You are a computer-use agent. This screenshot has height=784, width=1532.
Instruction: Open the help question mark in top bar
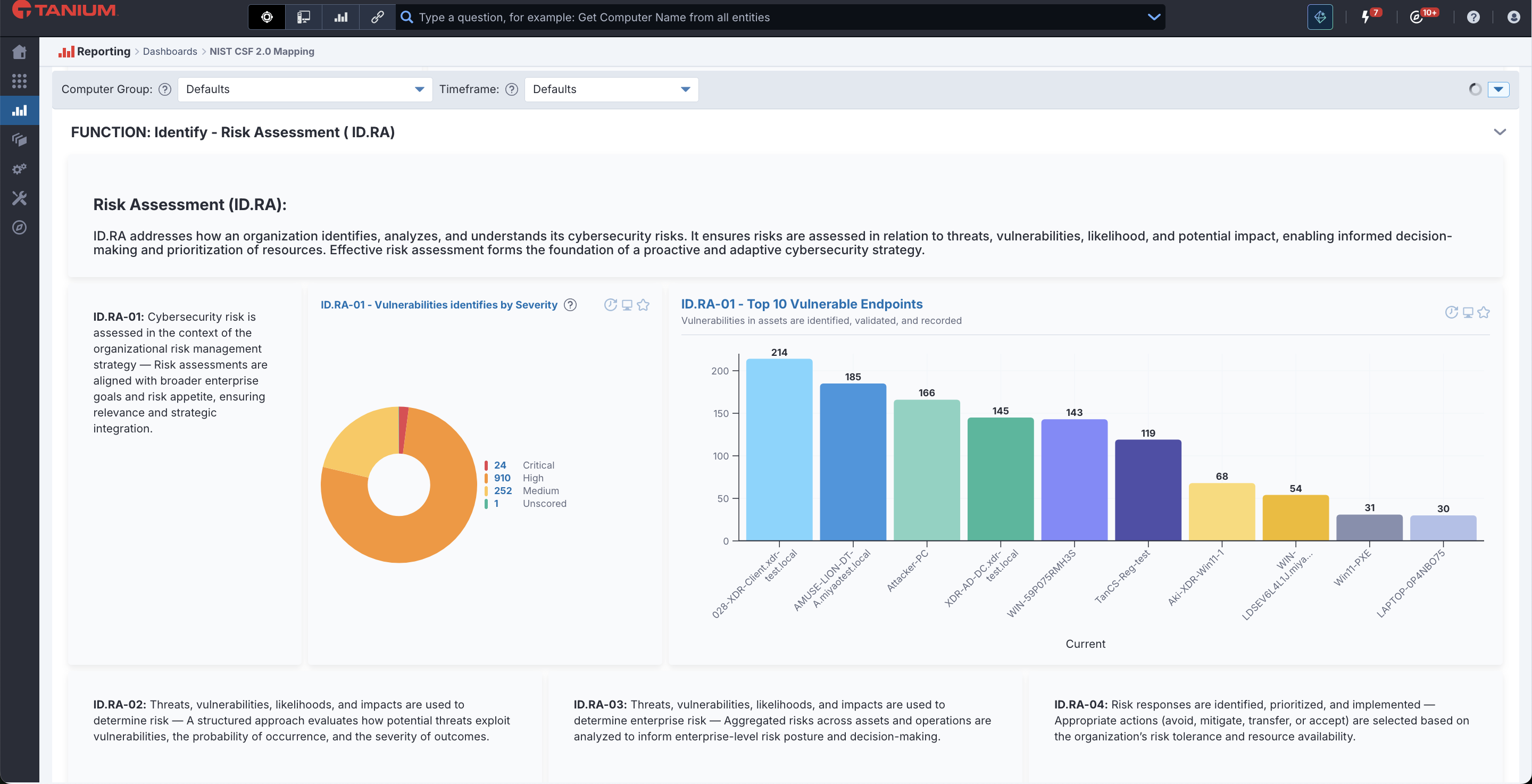[1472, 17]
